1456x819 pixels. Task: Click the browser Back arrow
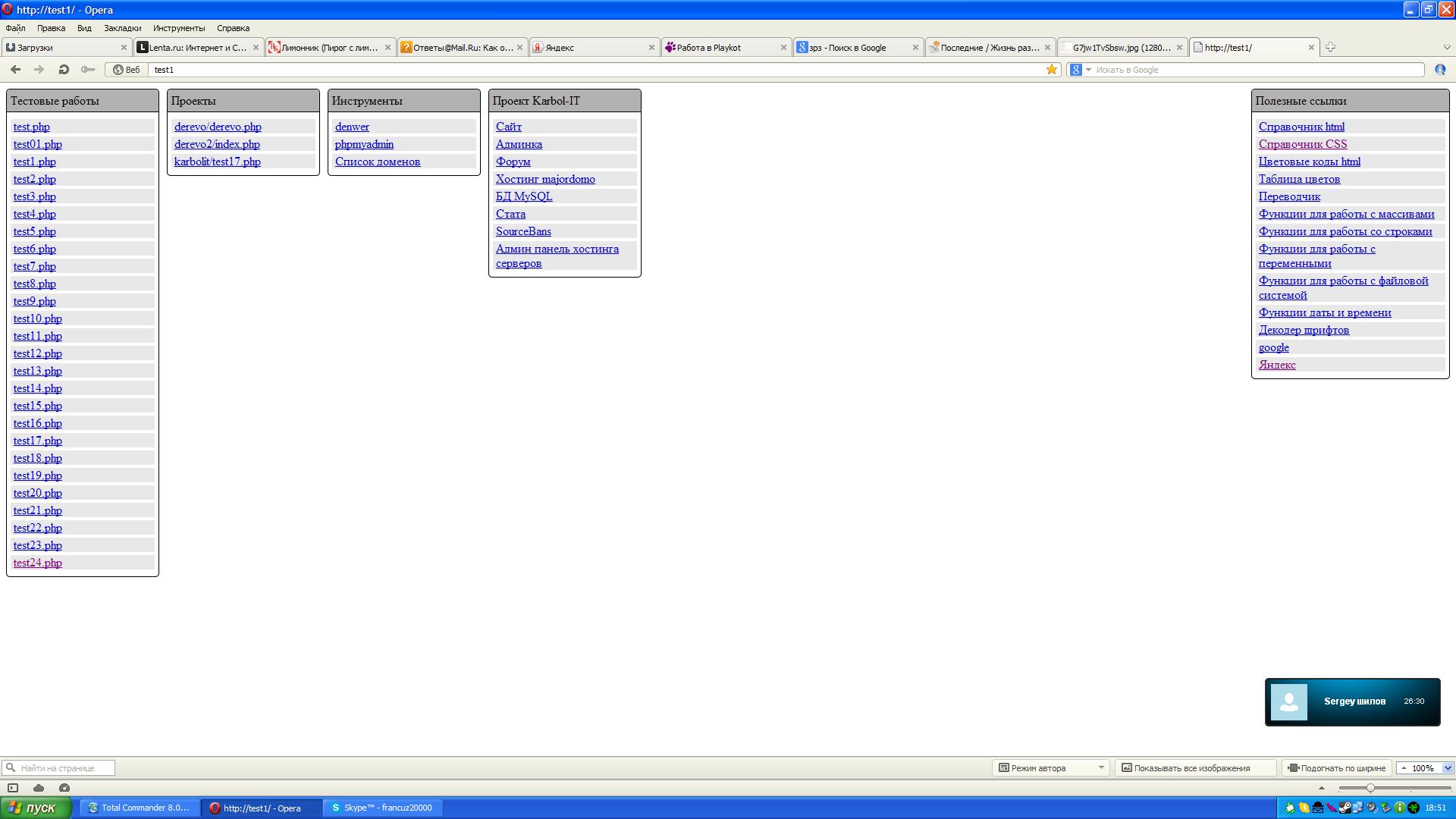point(15,69)
